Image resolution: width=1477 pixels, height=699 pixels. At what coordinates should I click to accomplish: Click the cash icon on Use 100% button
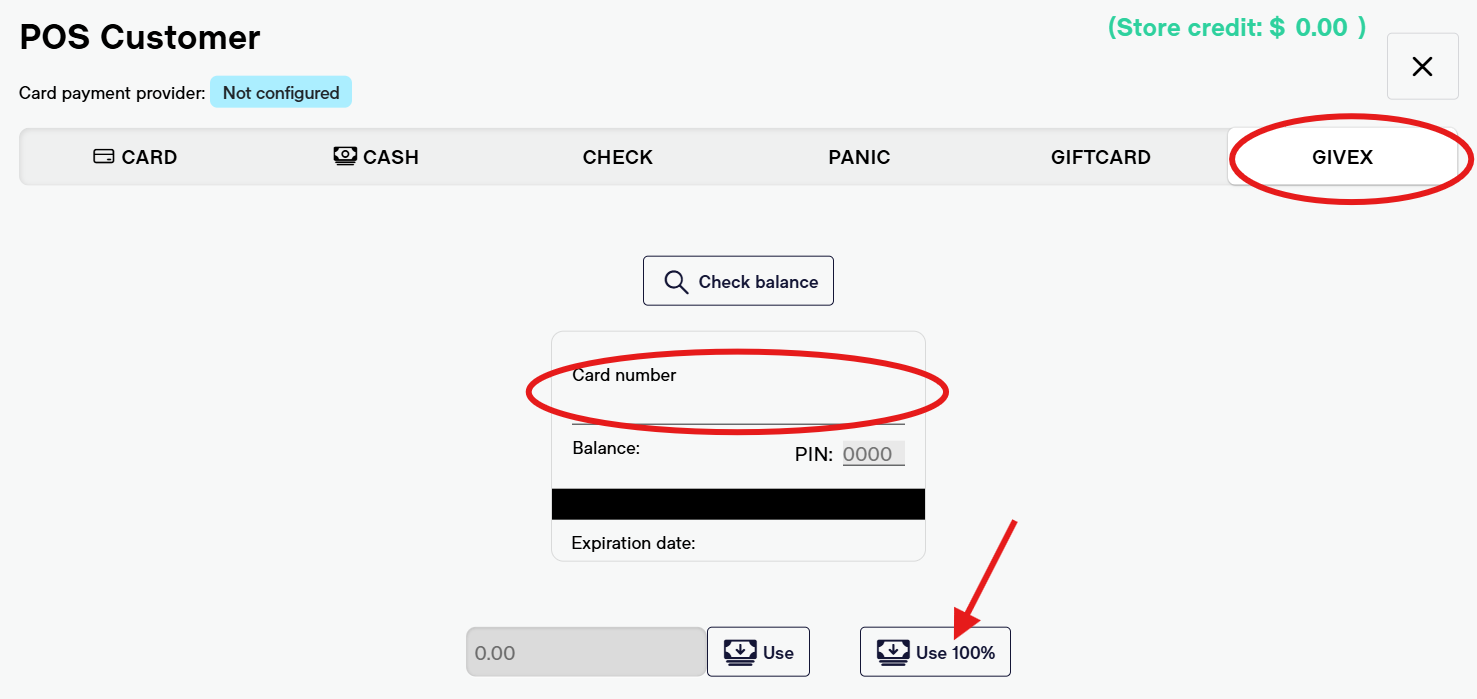[893, 652]
